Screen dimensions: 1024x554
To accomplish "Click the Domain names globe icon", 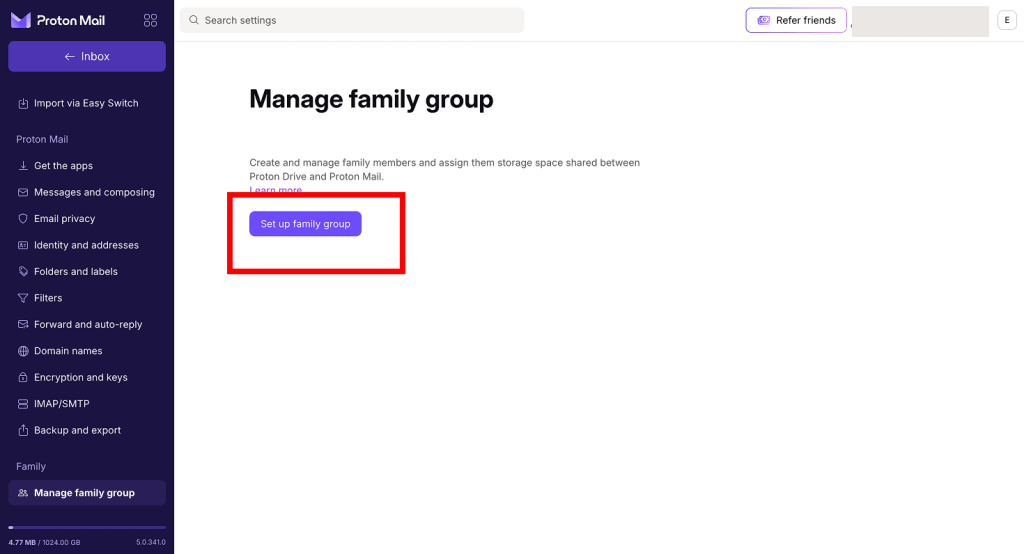I will point(23,351).
